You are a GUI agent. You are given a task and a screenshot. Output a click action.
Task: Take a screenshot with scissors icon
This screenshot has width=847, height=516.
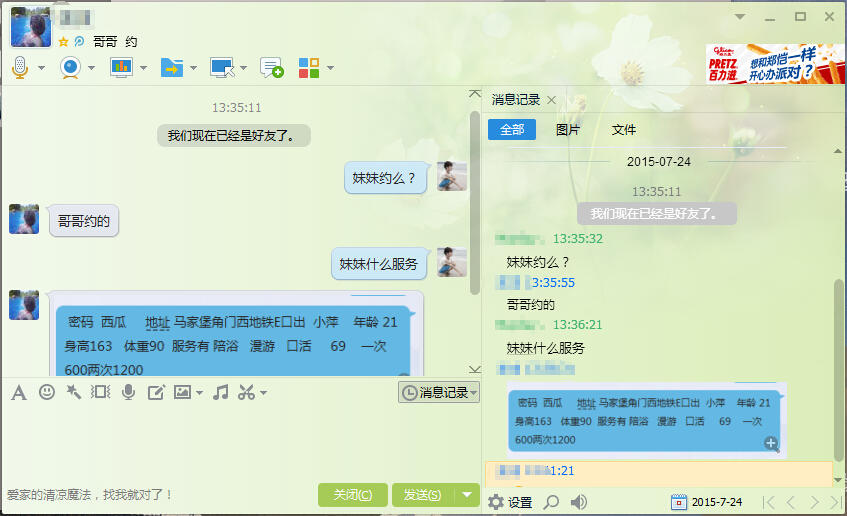pos(246,392)
